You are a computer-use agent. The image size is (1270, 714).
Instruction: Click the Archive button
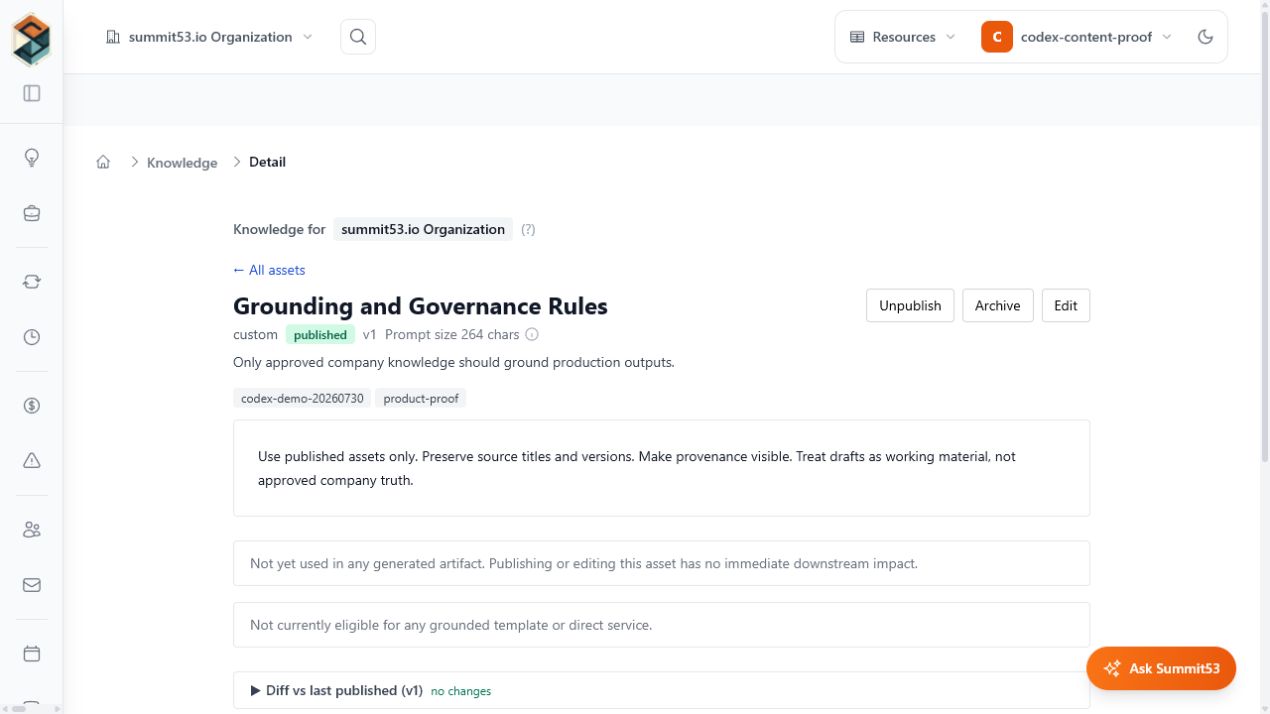pos(998,306)
